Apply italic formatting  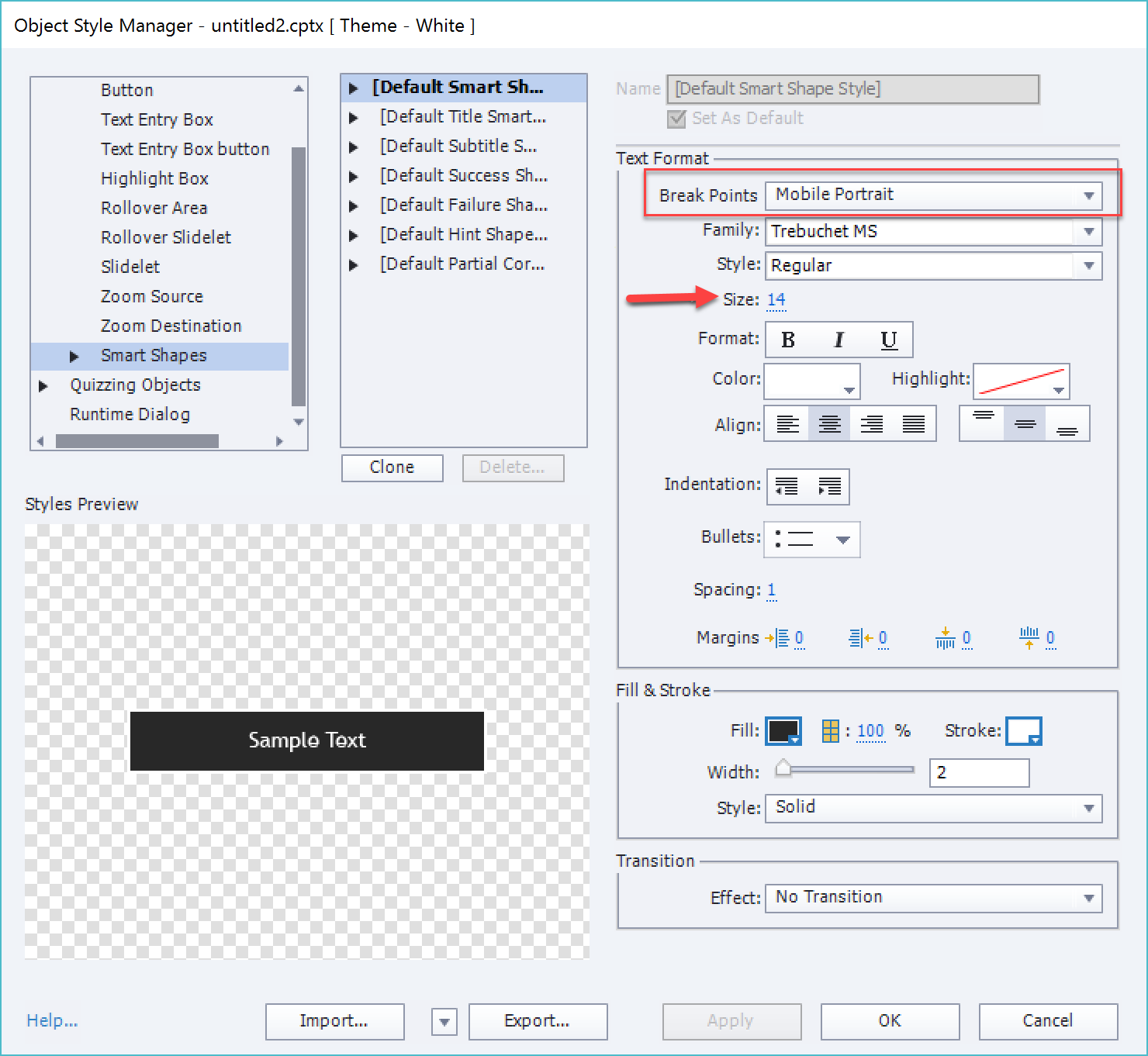[838, 340]
